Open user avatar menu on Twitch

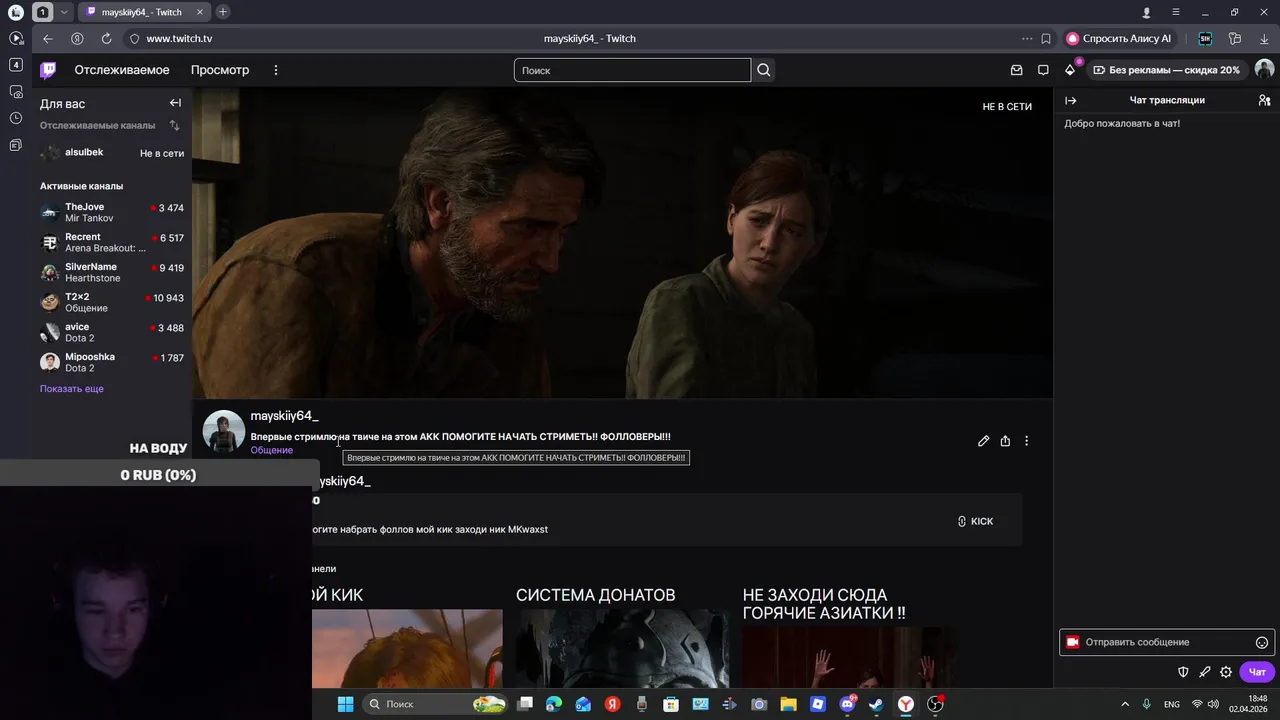[1264, 70]
